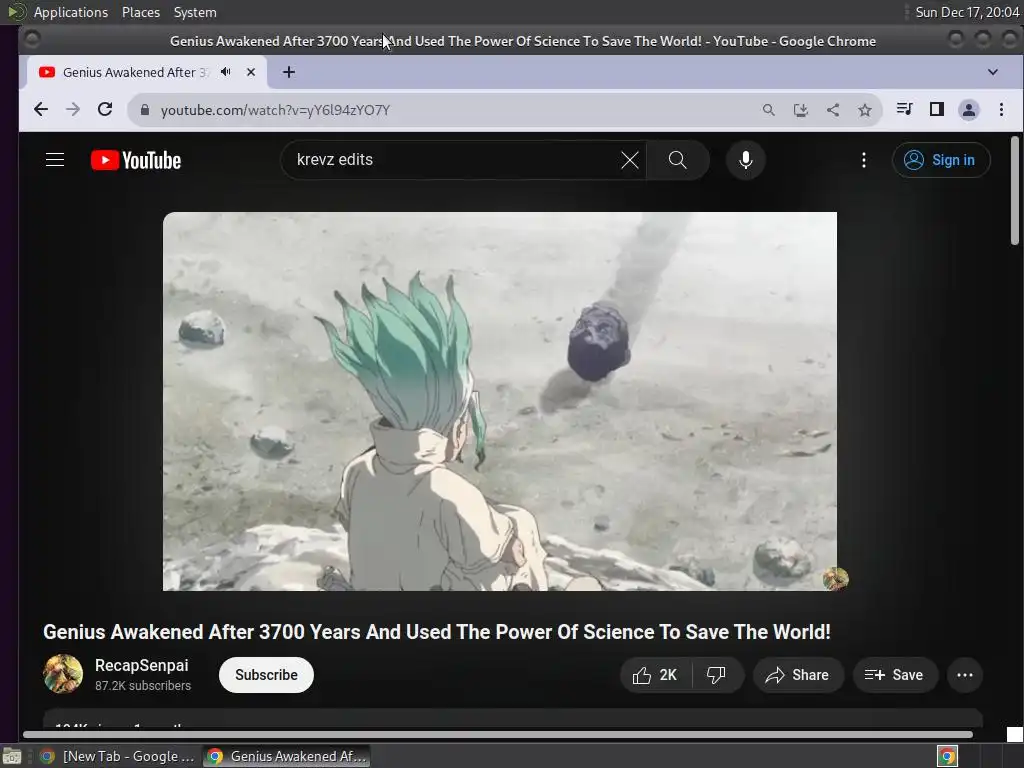Open the Places menu

pyautogui.click(x=140, y=12)
